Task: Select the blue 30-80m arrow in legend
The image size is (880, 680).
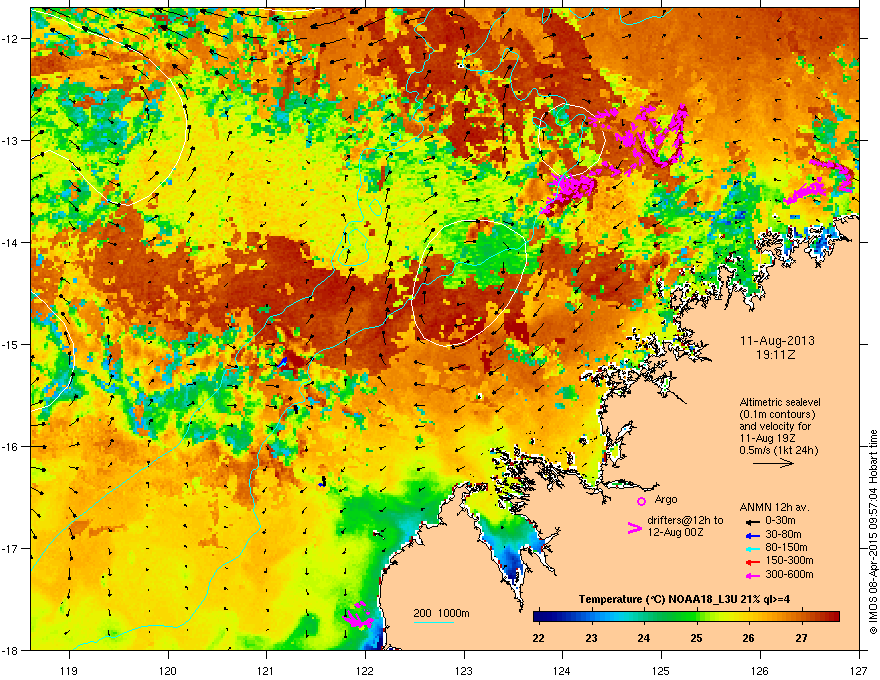Action: 753,535
